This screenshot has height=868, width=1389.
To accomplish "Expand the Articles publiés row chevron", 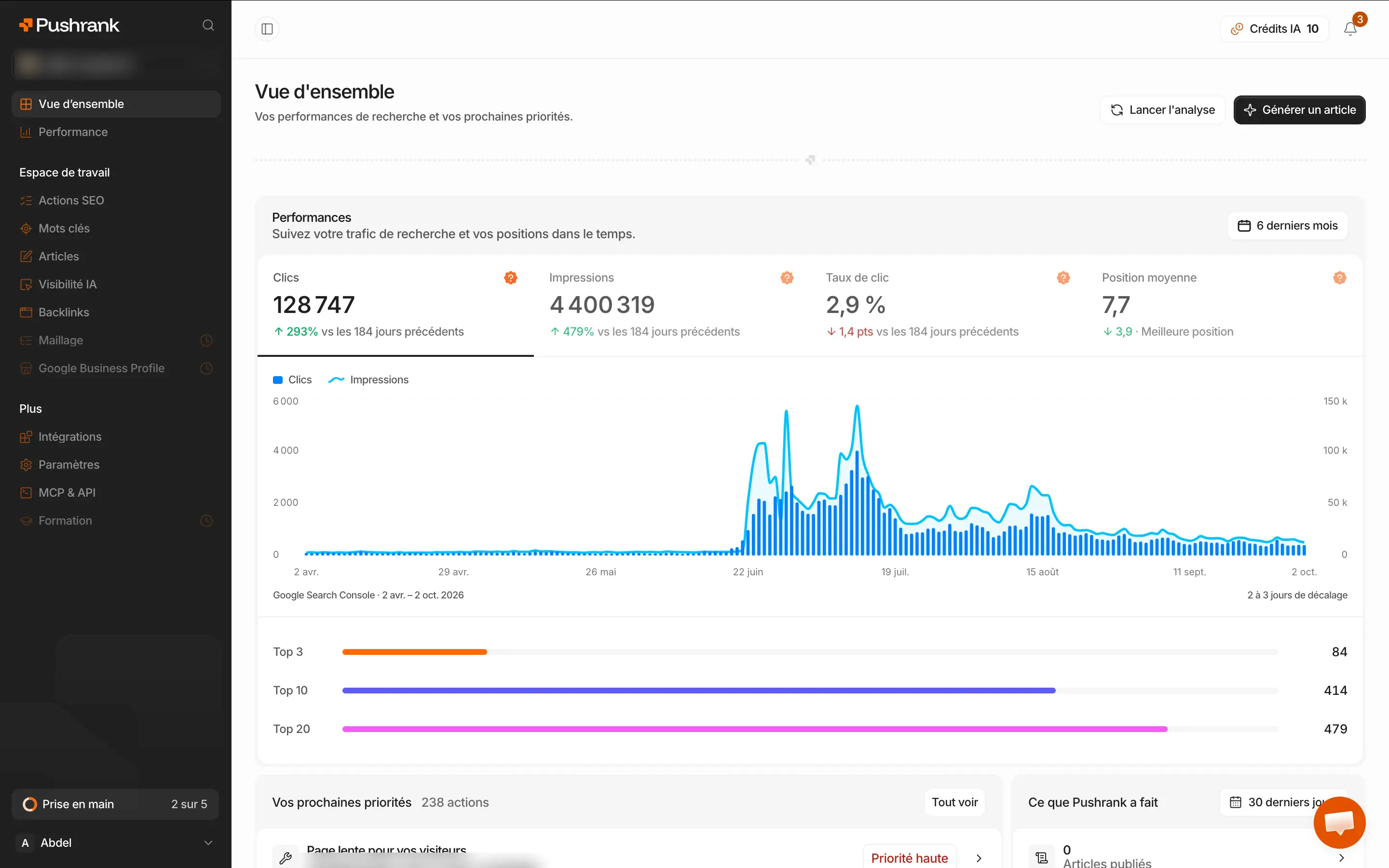I will click(x=1341, y=858).
